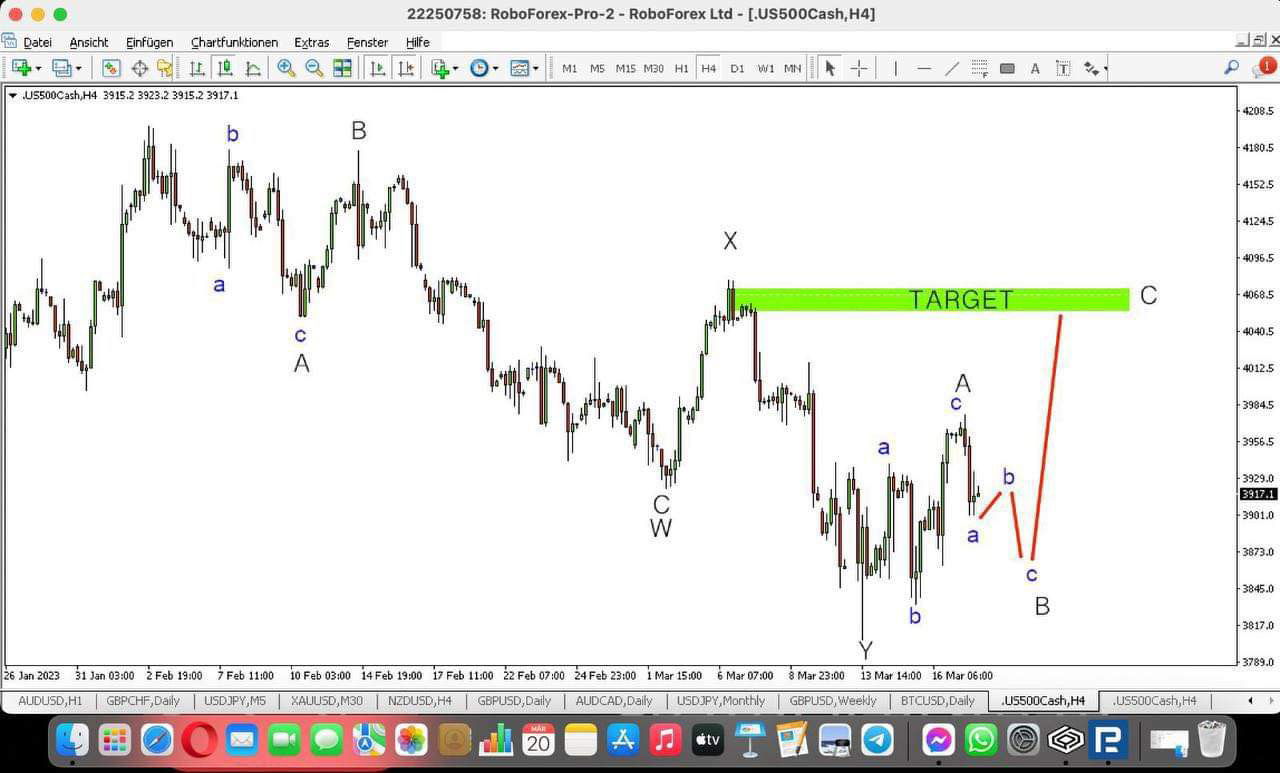The image size is (1280, 773).
Task: Expand the chart templates dropdown
Action: point(536,68)
